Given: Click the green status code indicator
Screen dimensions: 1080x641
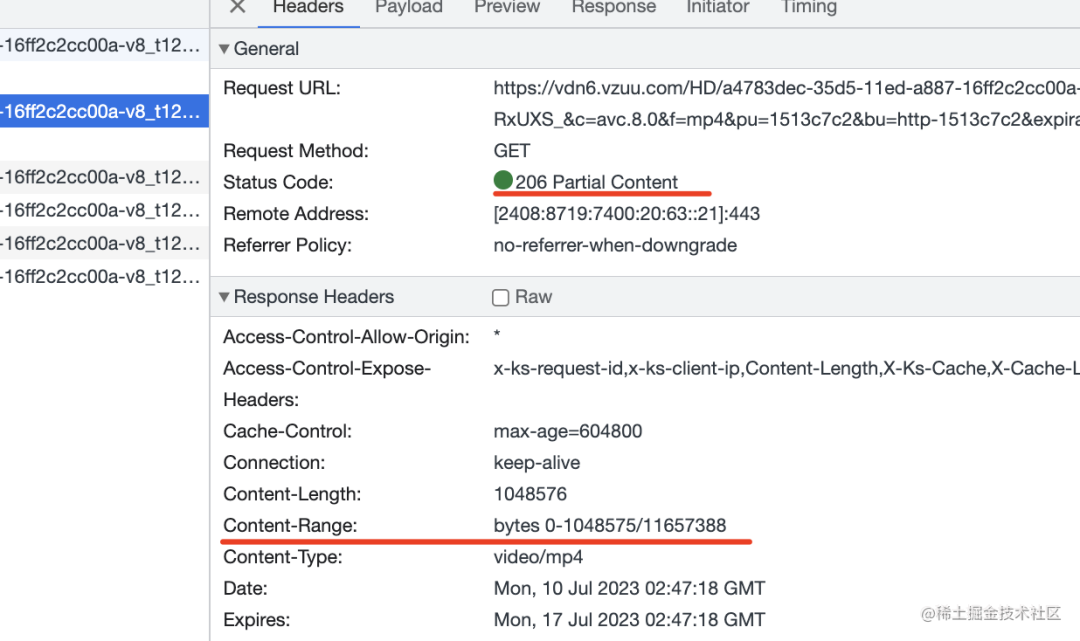Looking at the screenshot, I should 503,181.
